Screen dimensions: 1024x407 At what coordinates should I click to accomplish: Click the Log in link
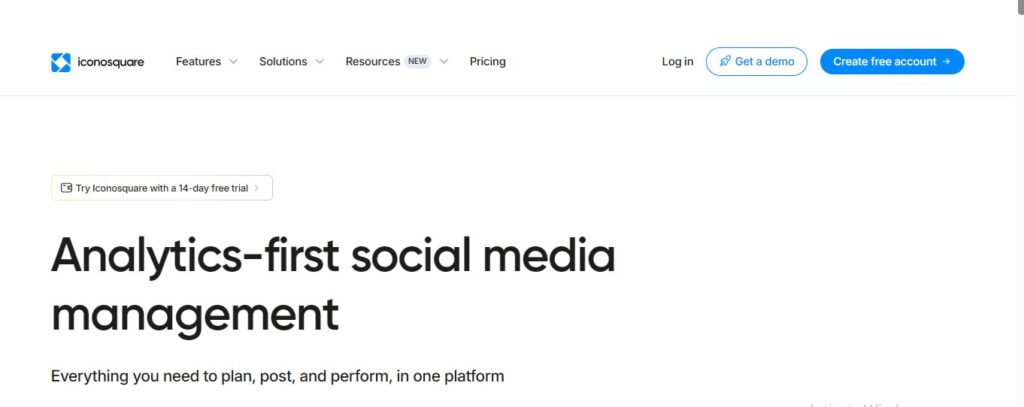(x=677, y=62)
